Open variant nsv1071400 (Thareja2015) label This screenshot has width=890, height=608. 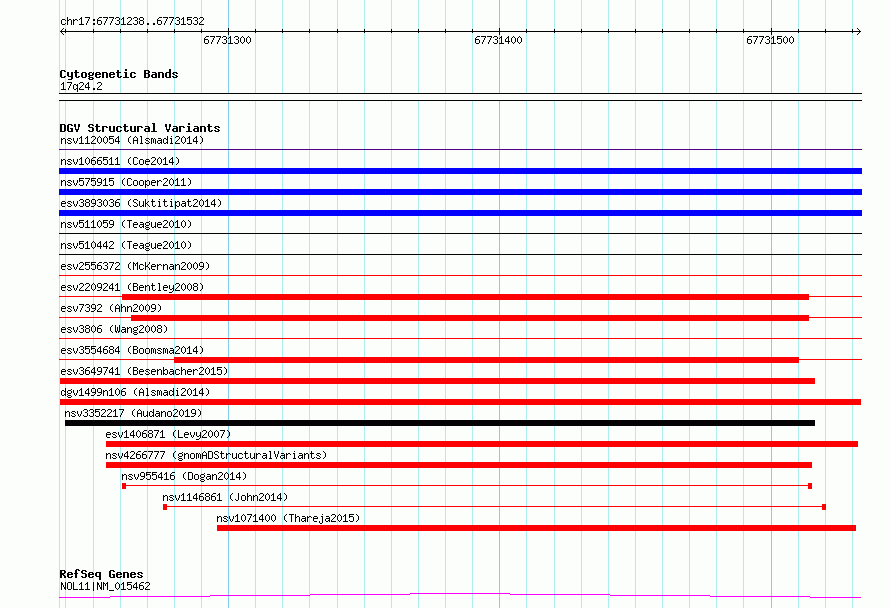coord(288,518)
